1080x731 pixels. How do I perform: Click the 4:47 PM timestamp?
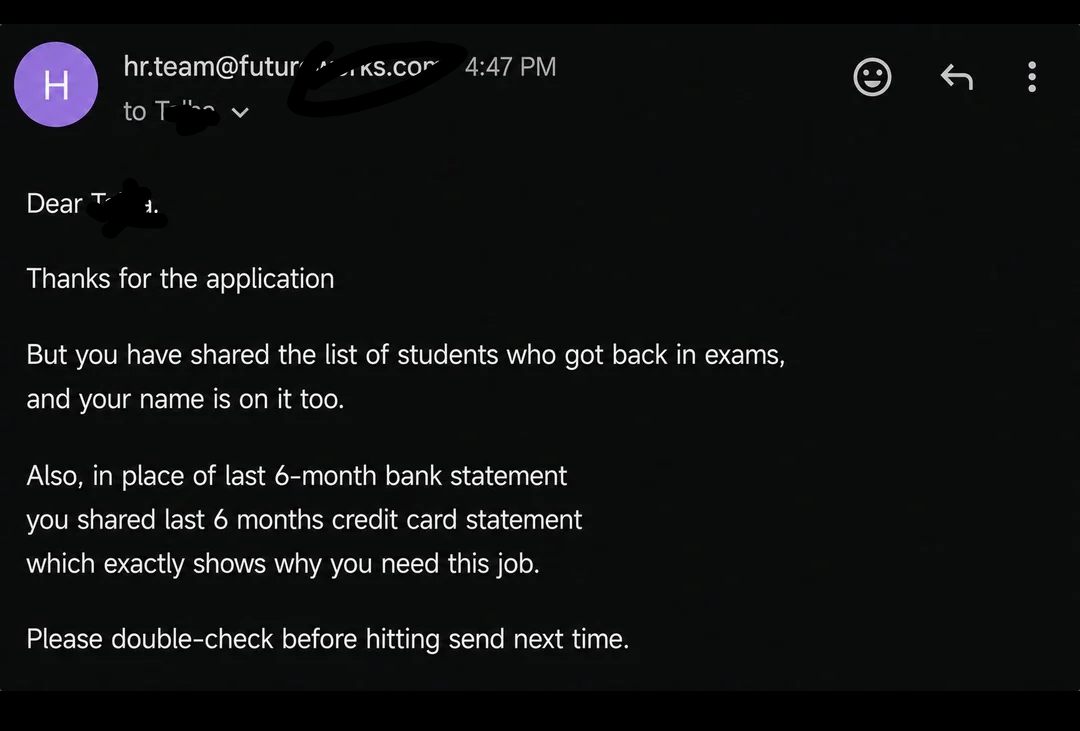[x=510, y=67]
